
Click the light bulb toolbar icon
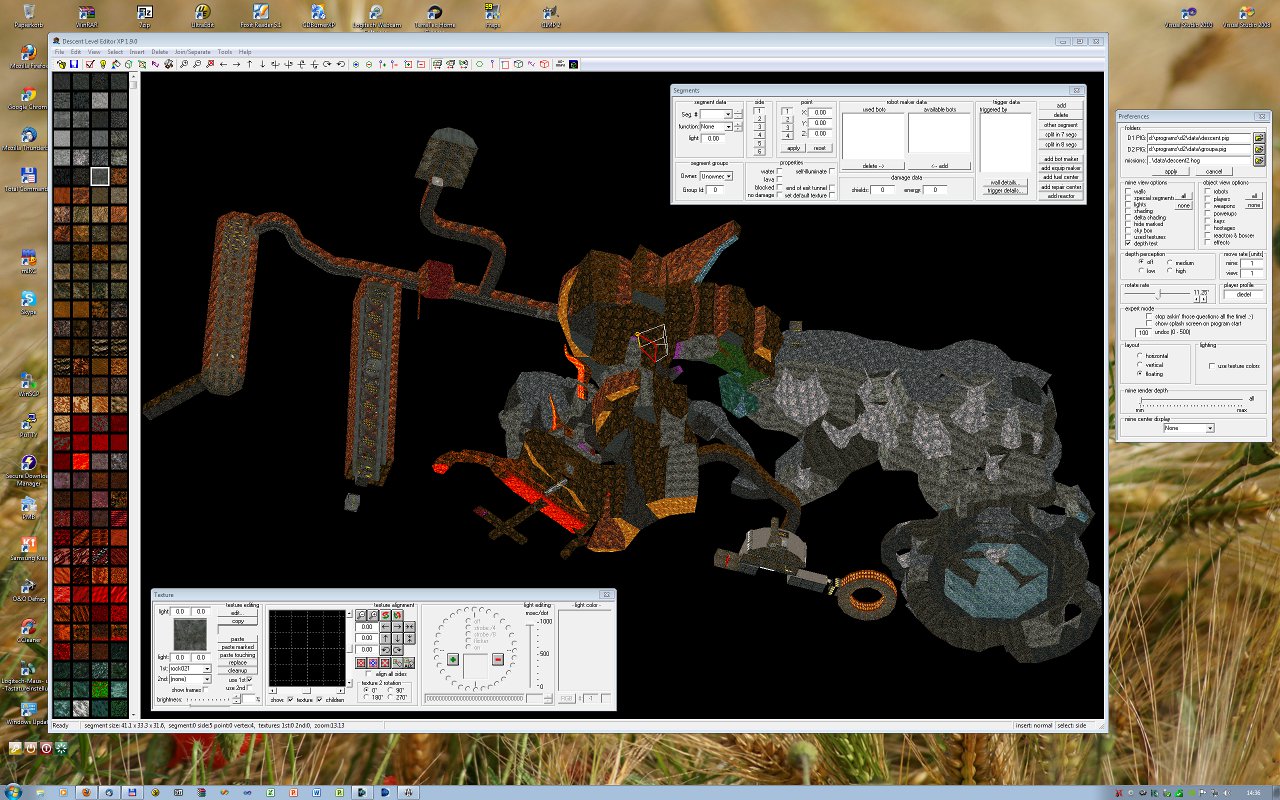(x=102, y=64)
